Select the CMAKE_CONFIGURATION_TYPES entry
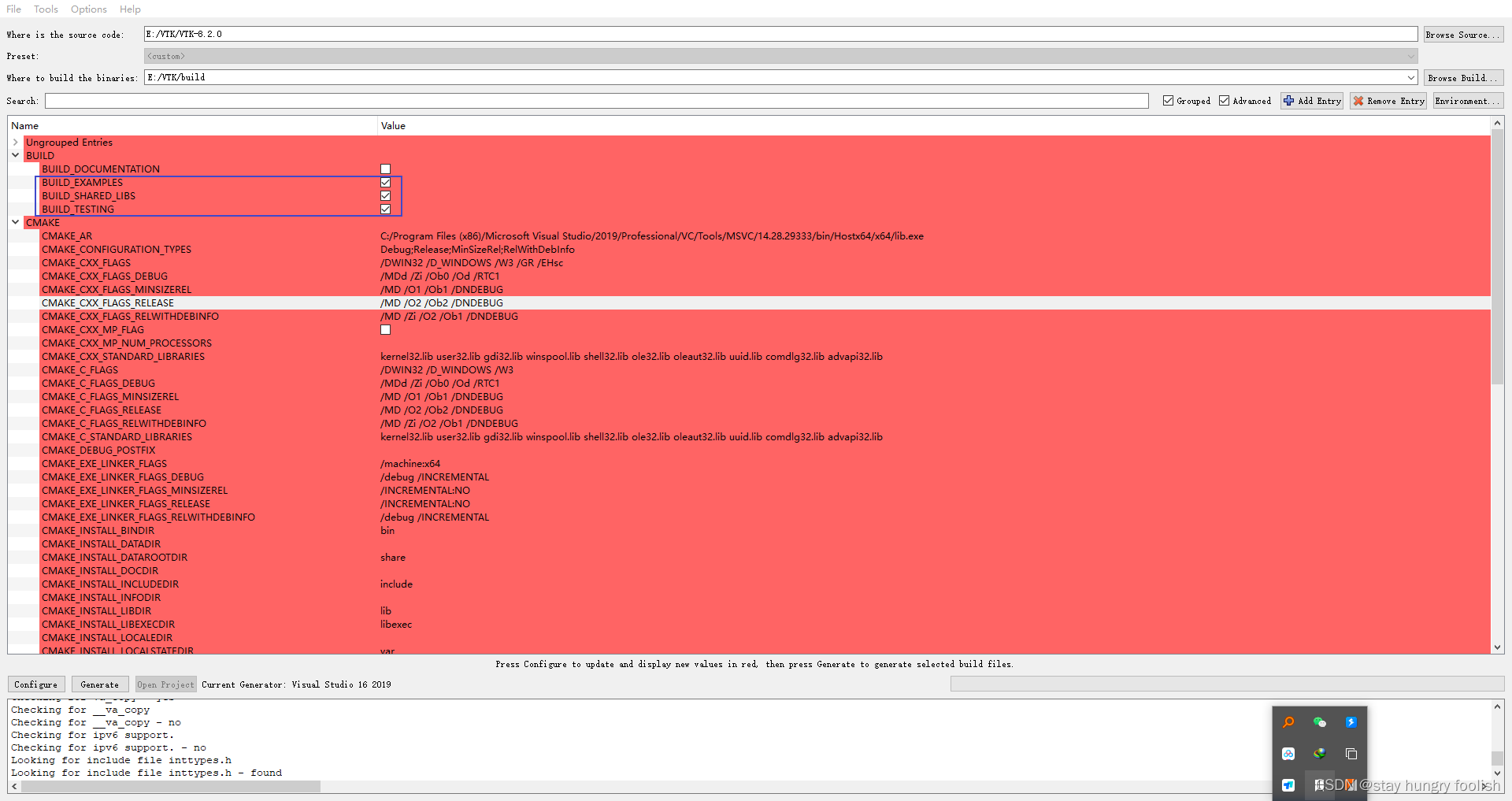 [117, 250]
